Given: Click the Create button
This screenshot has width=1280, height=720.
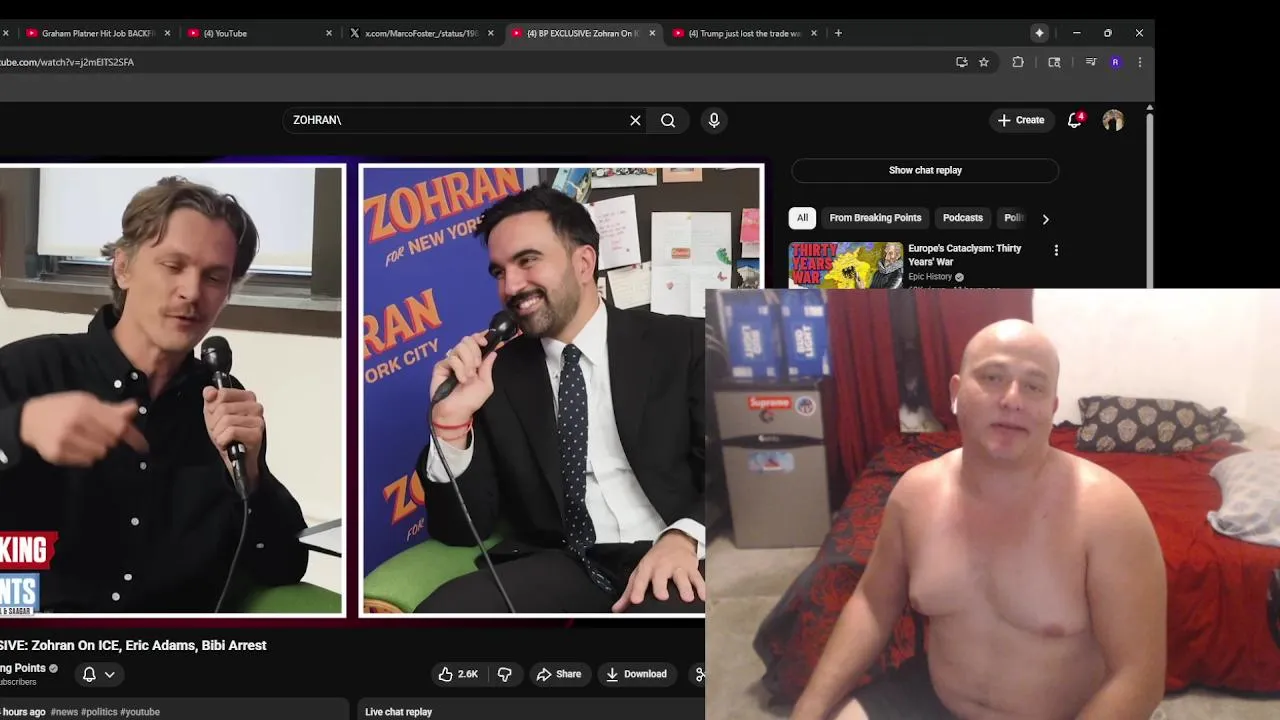Looking at the screenshot, I should pos(1021,120).
